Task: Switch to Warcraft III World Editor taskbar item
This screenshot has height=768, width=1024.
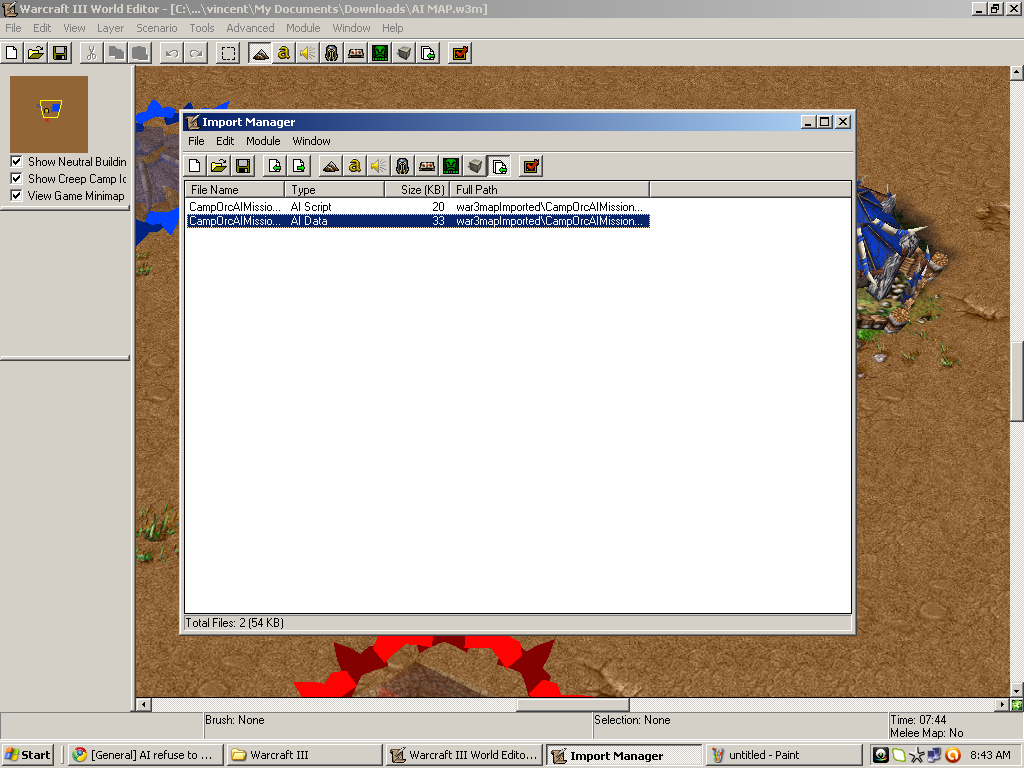Action: pos(464,755)
